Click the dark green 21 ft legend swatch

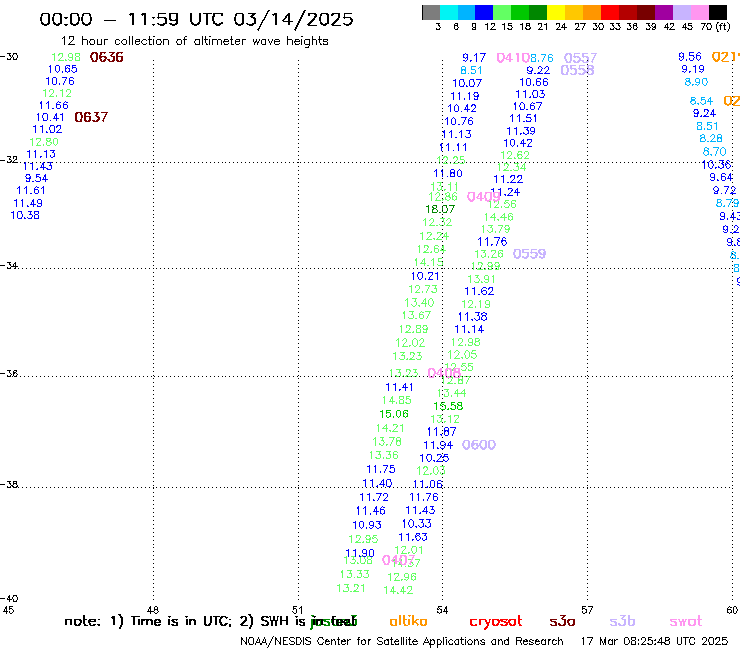tap(538, 12)
